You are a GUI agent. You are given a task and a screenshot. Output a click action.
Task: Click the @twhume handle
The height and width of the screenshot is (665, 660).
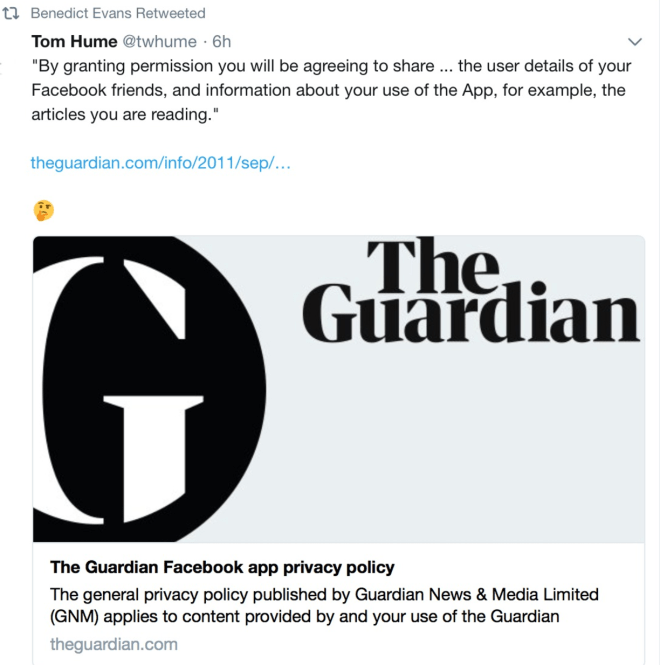[x=158, y=42]
